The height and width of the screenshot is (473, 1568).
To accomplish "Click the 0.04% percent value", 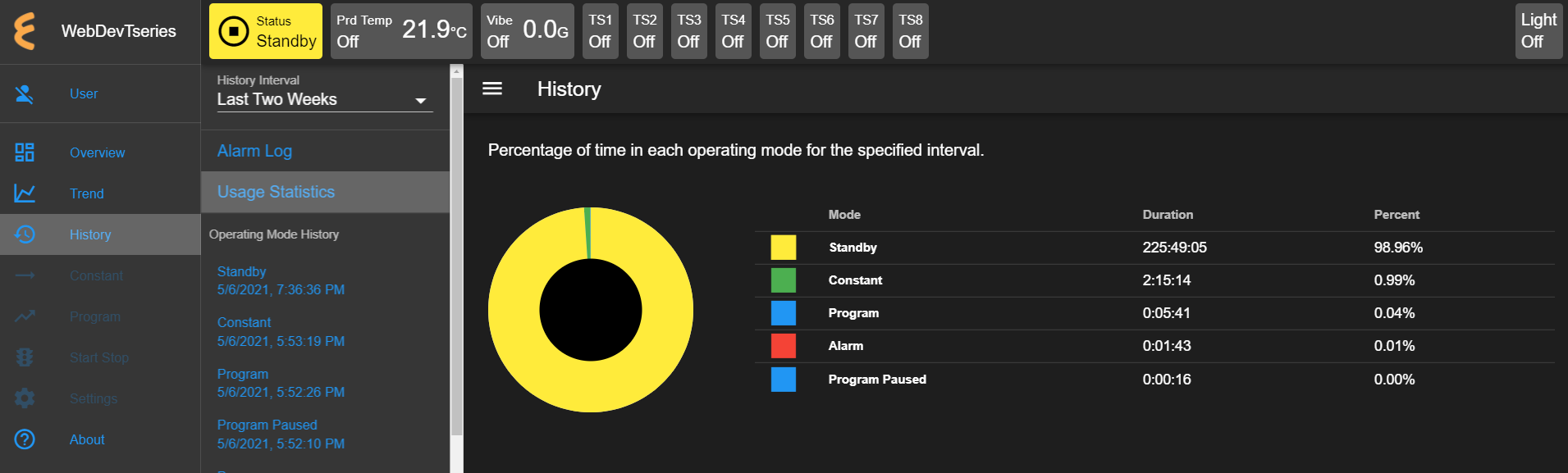I will (x=1394, y=313).
